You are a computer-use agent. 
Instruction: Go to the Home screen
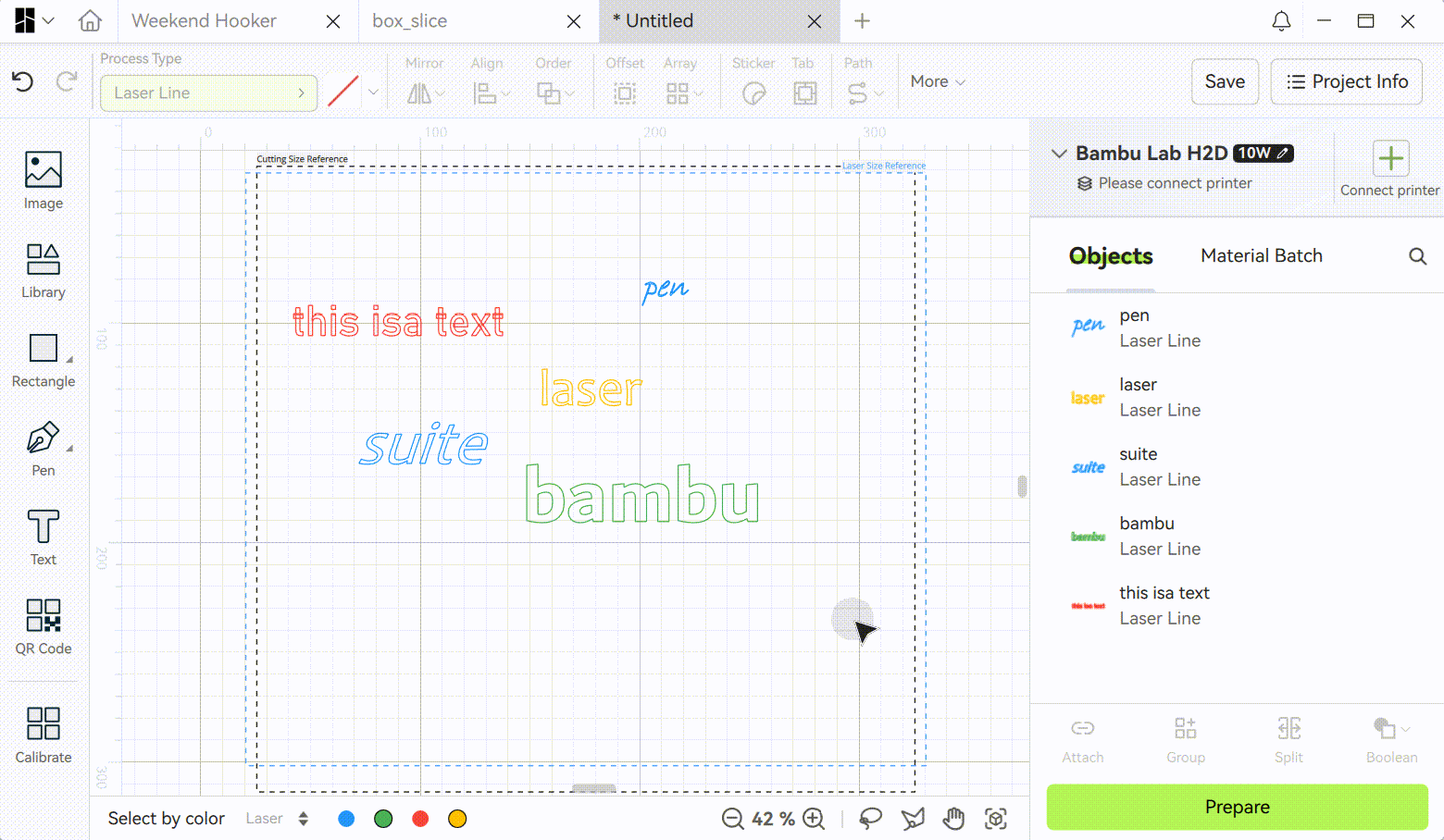tap(90, 20)
